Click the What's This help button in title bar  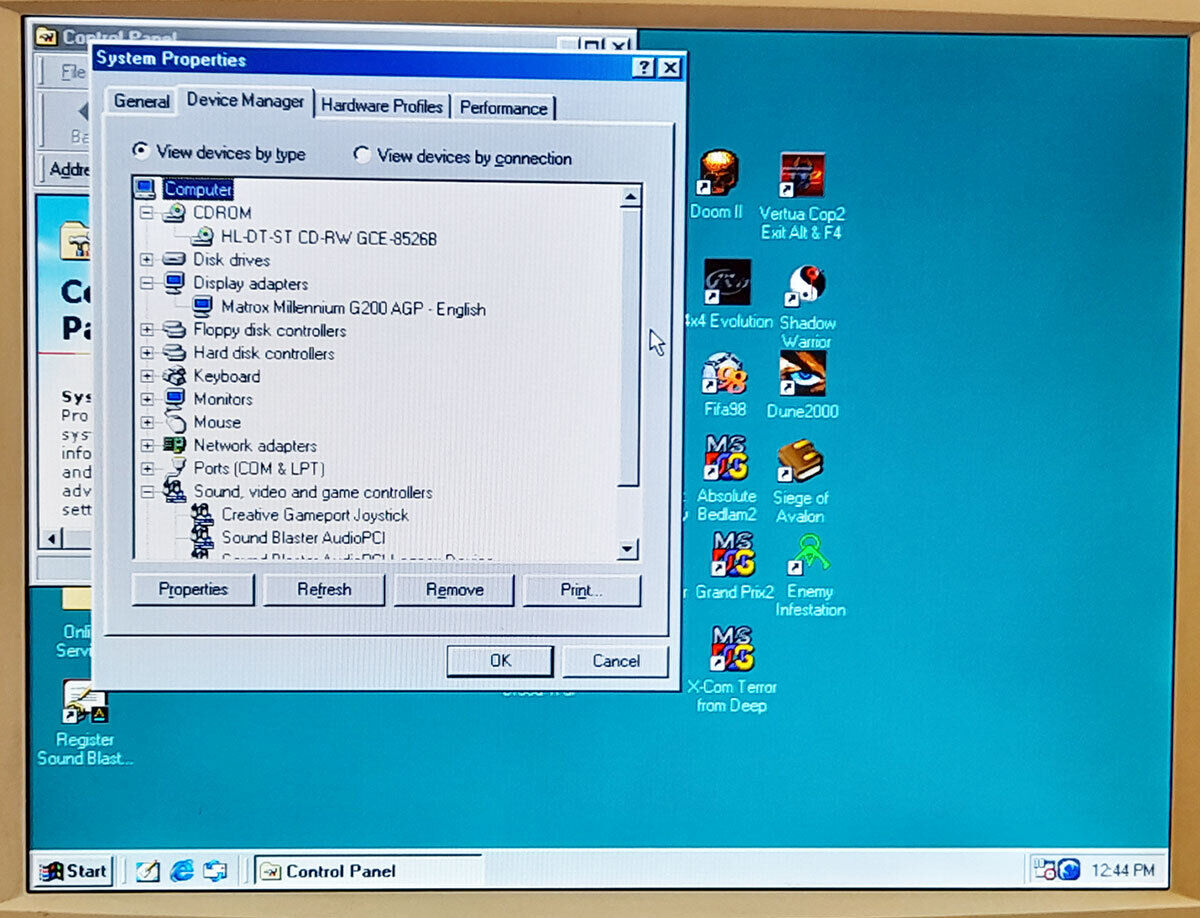pos(645,67)
